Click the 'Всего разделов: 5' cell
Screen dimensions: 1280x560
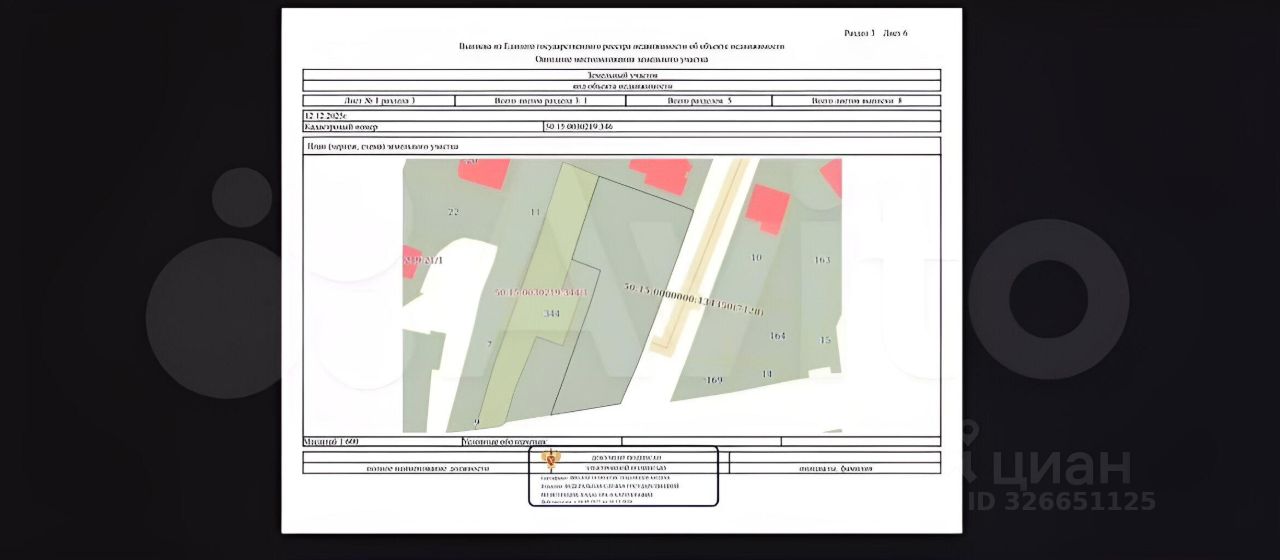[x=699, y=101]
